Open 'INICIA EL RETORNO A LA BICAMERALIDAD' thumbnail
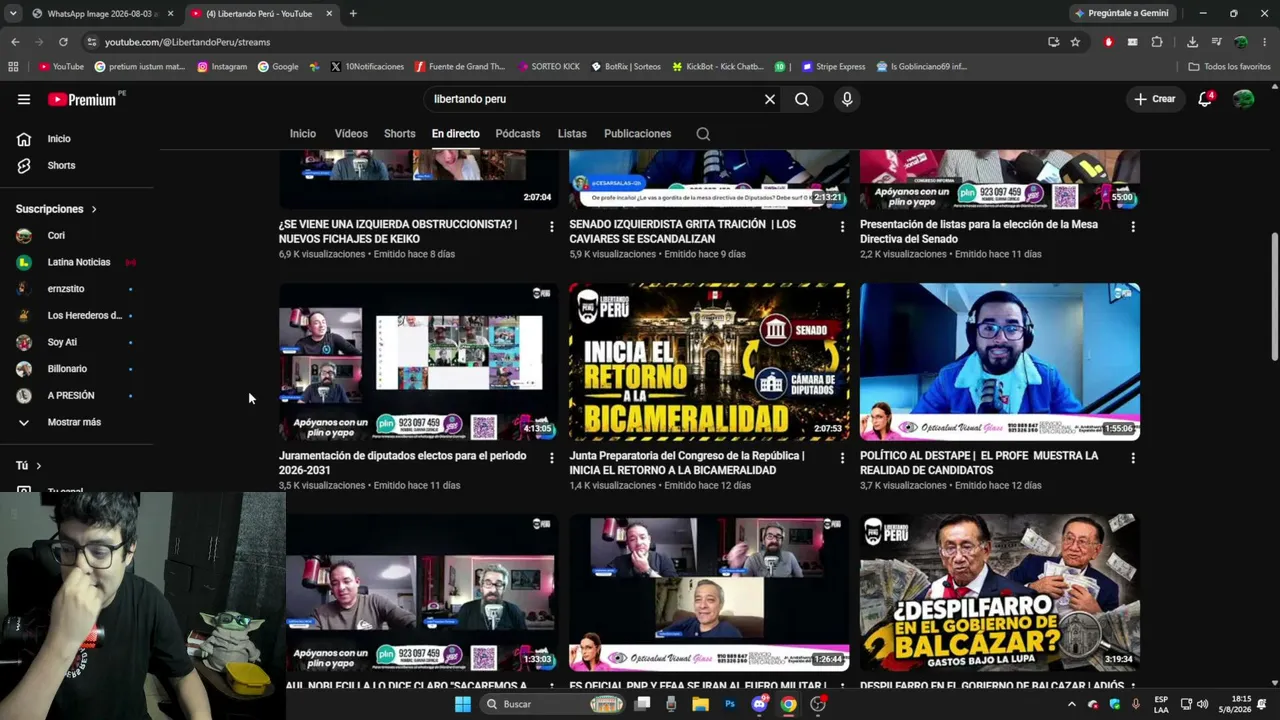This screenshot has width=1280, height=720. pos(709,362)
